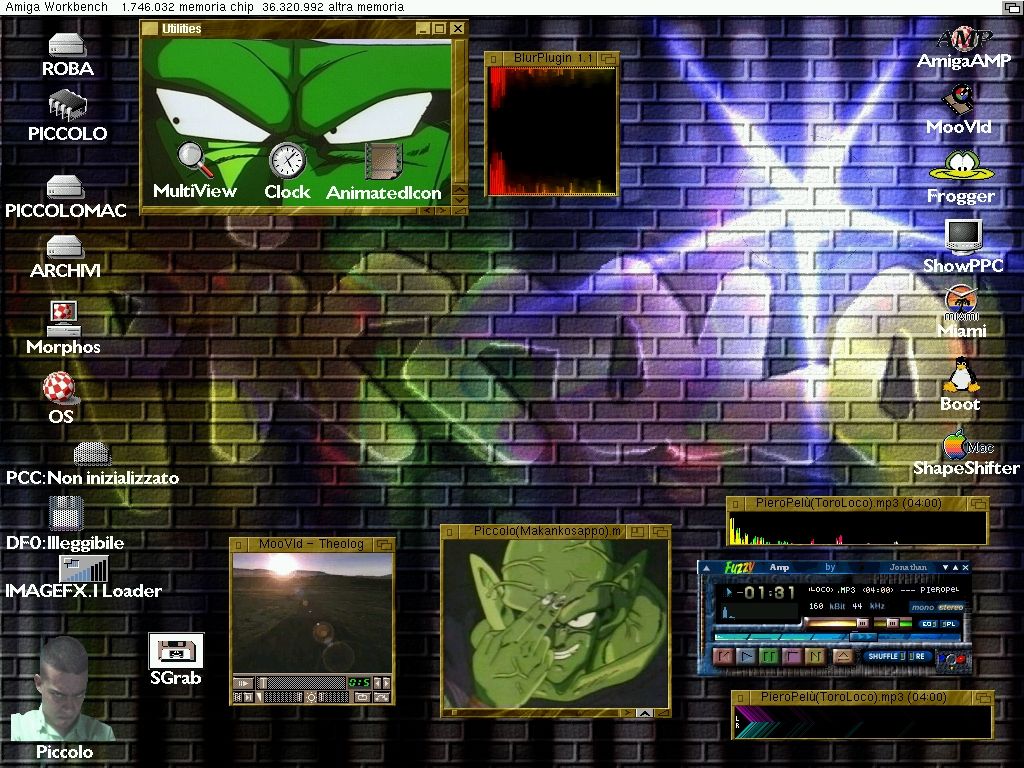Screen dimensions: 1024x768
Task: Click the Piccolo(Makankosappo) window zoom gadget
Action: coord(638,532)
